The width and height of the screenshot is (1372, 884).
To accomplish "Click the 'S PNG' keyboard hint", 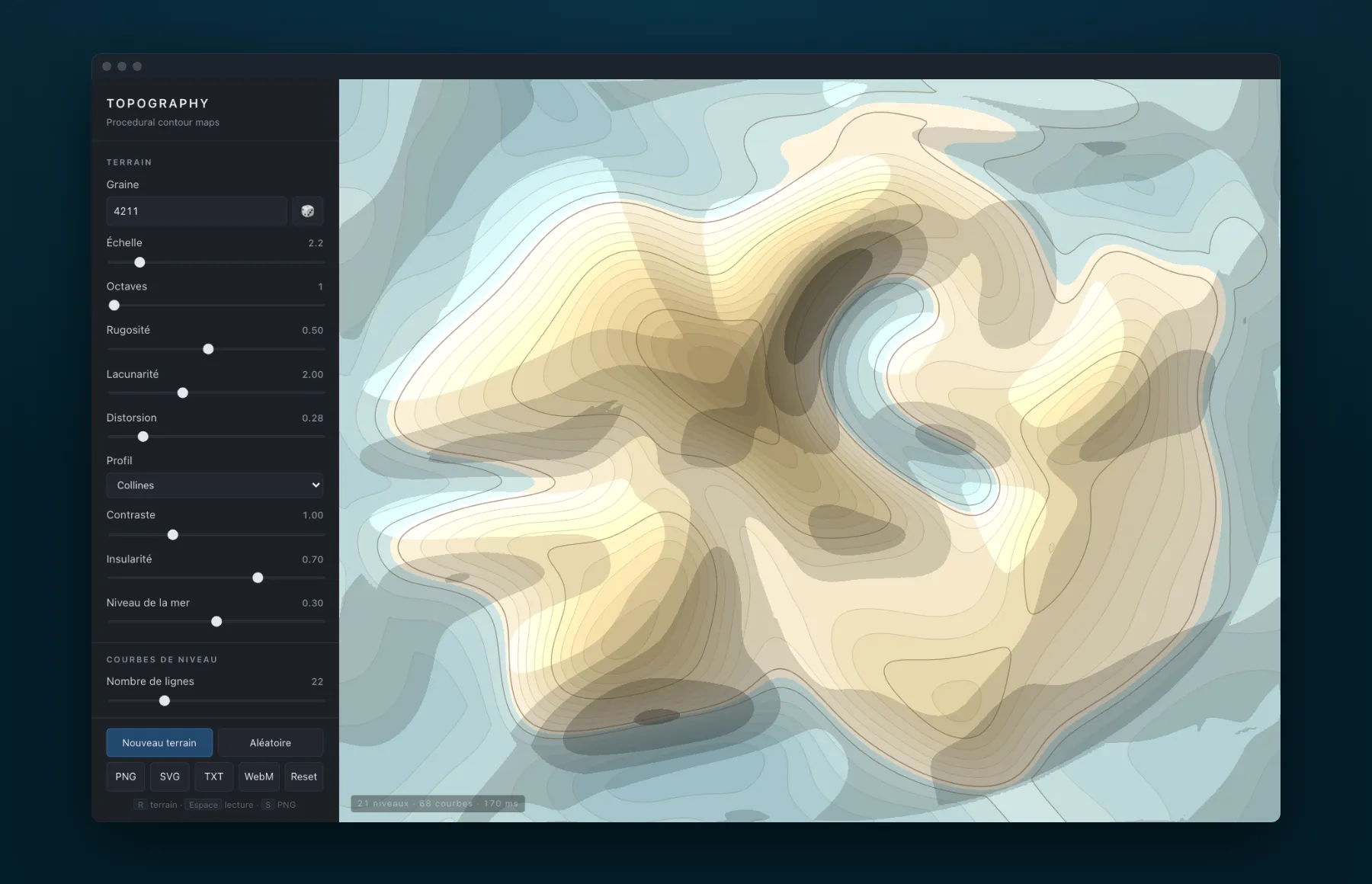I will 280,805.
